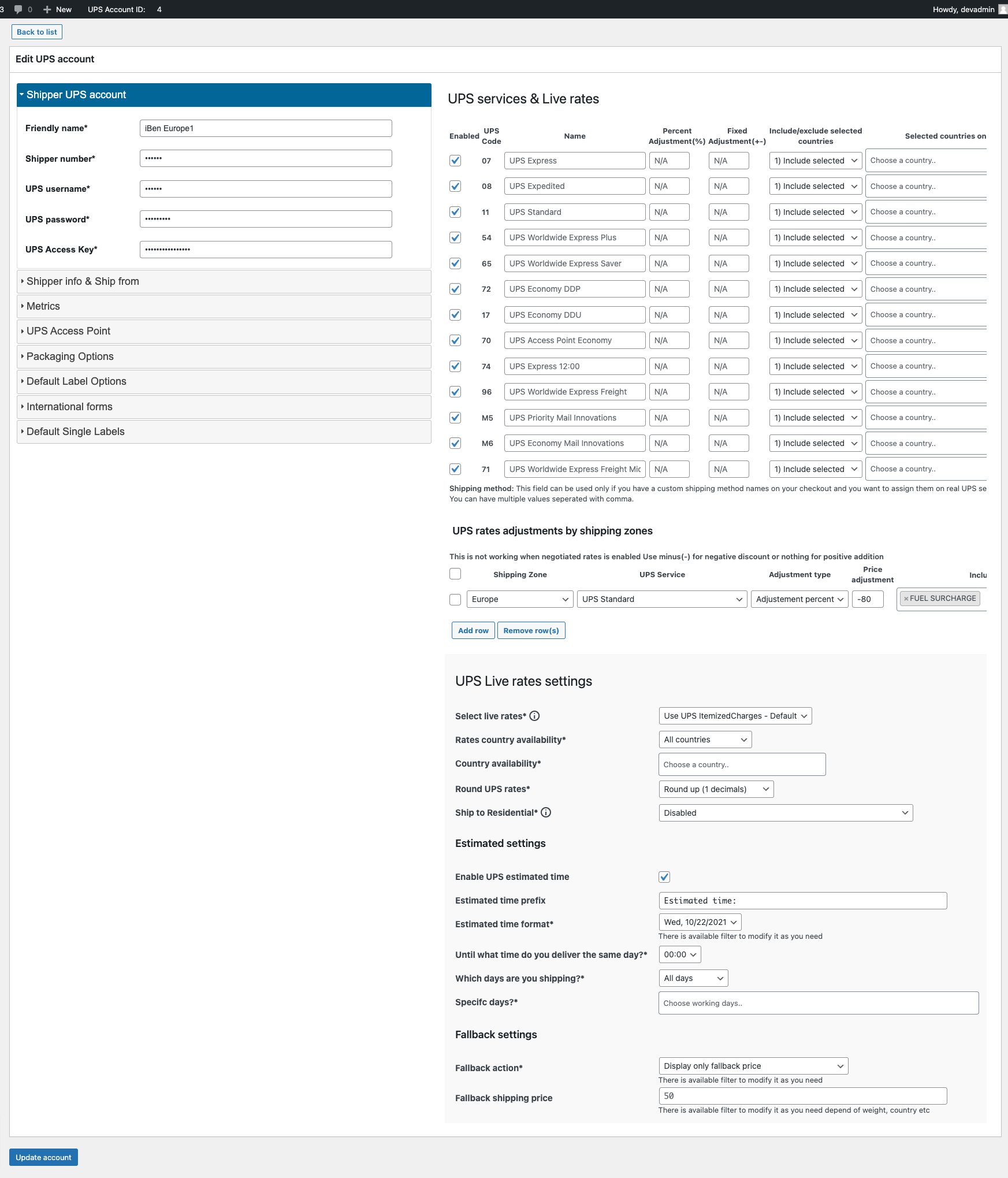Open the UPS Standard service dropdown
The image size is (1008, 1178).
pyautogui.click(x=662, y=599)
